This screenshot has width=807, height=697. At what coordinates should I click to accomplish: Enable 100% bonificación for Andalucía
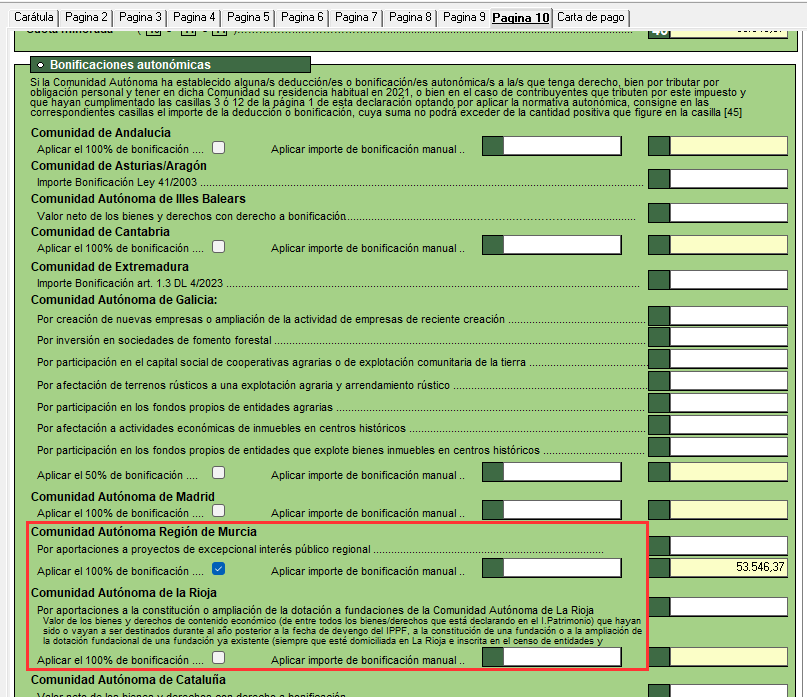coord(218,148)
